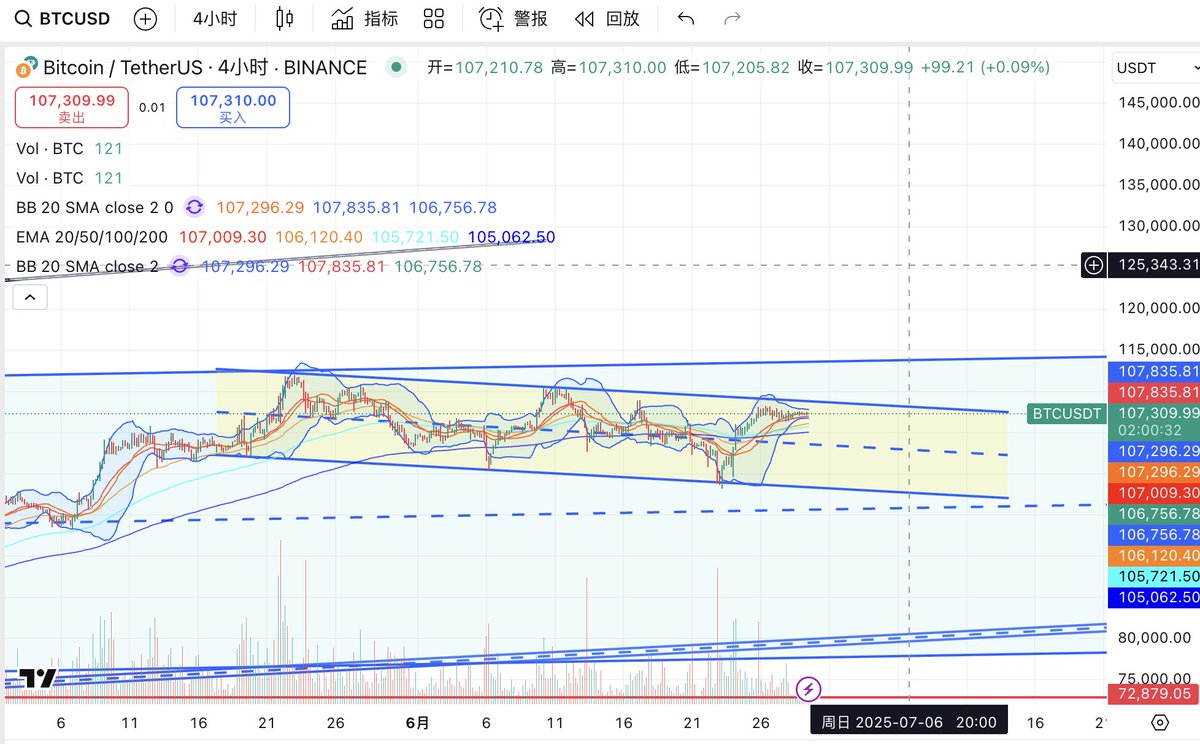Click purple sync icon left of orange 107,296.29
The image size is (1200, 744).
click(195, 208)
